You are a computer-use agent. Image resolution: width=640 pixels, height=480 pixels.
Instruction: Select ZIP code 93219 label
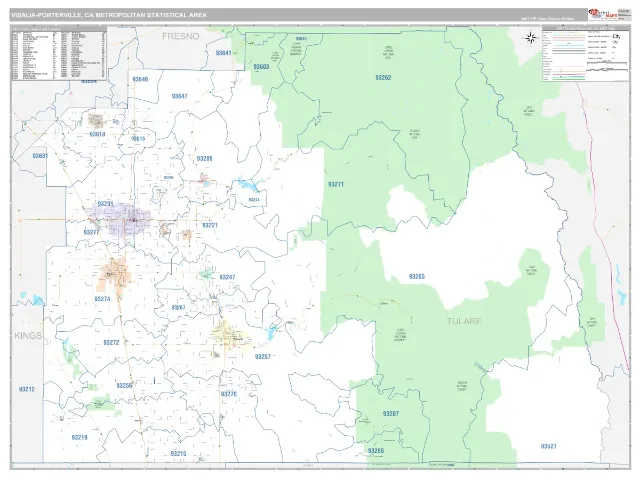pyautogui.click(x=79, y=438)
